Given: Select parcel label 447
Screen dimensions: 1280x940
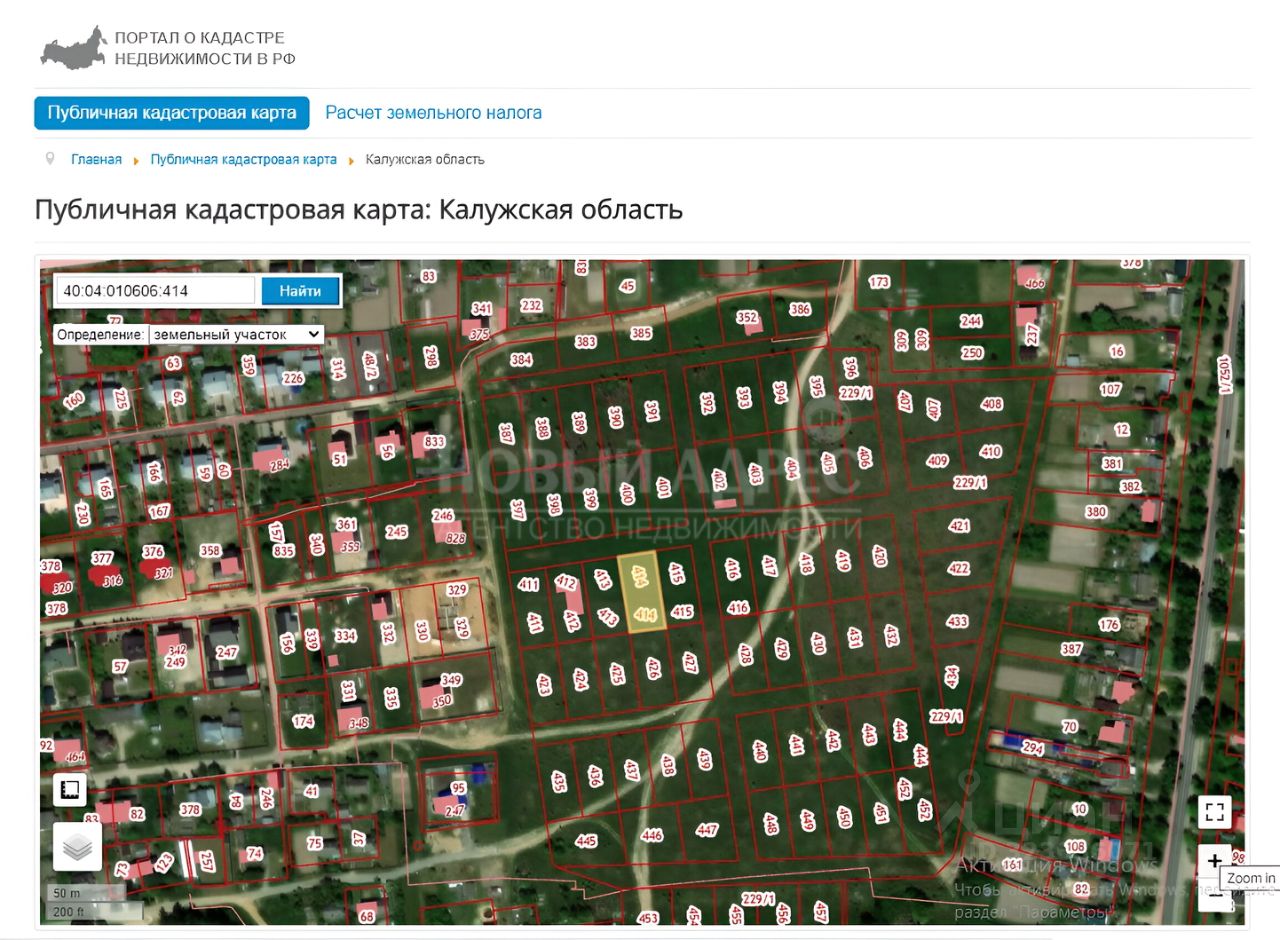Looking at the screenshot, I should click(707, 830).
